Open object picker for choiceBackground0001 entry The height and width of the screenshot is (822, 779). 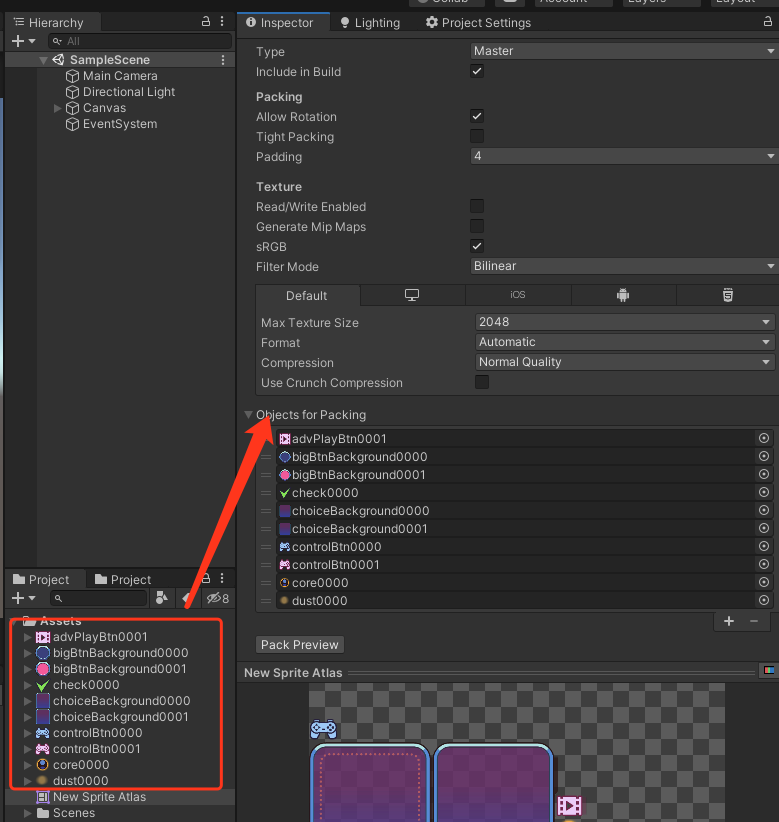click(x=764, y=528)
